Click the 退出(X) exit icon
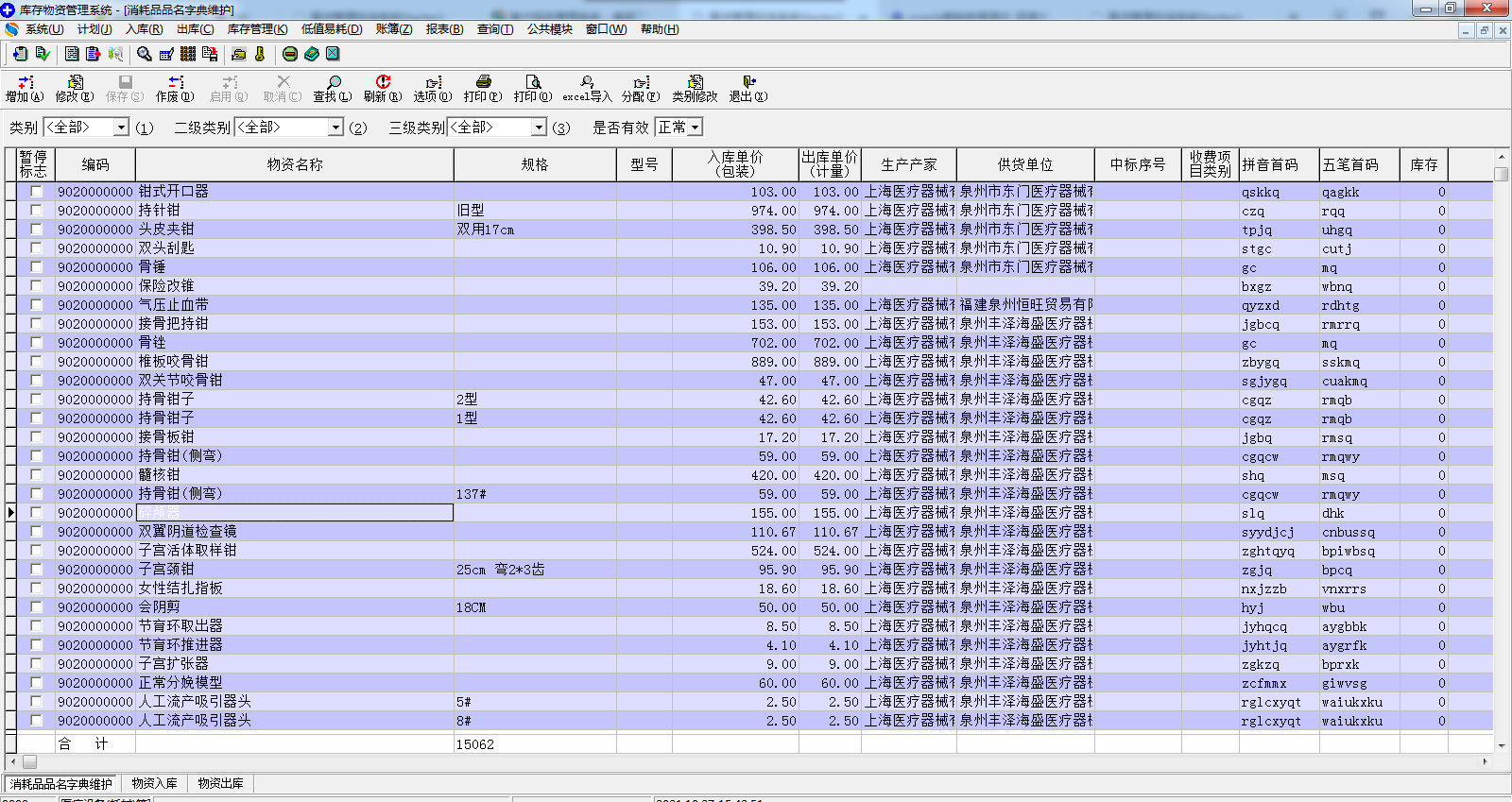 (748, 89)
